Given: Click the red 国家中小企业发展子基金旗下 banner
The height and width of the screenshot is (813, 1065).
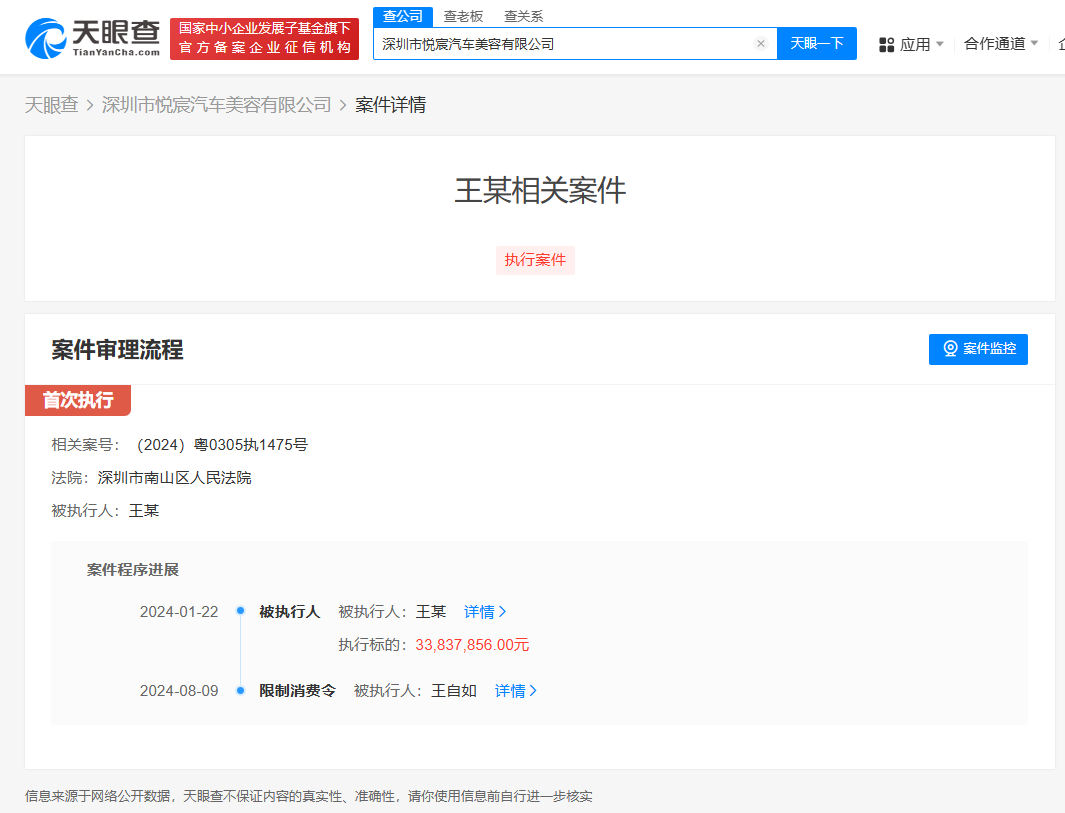Looking at the screenshot, I should point(264,36).
